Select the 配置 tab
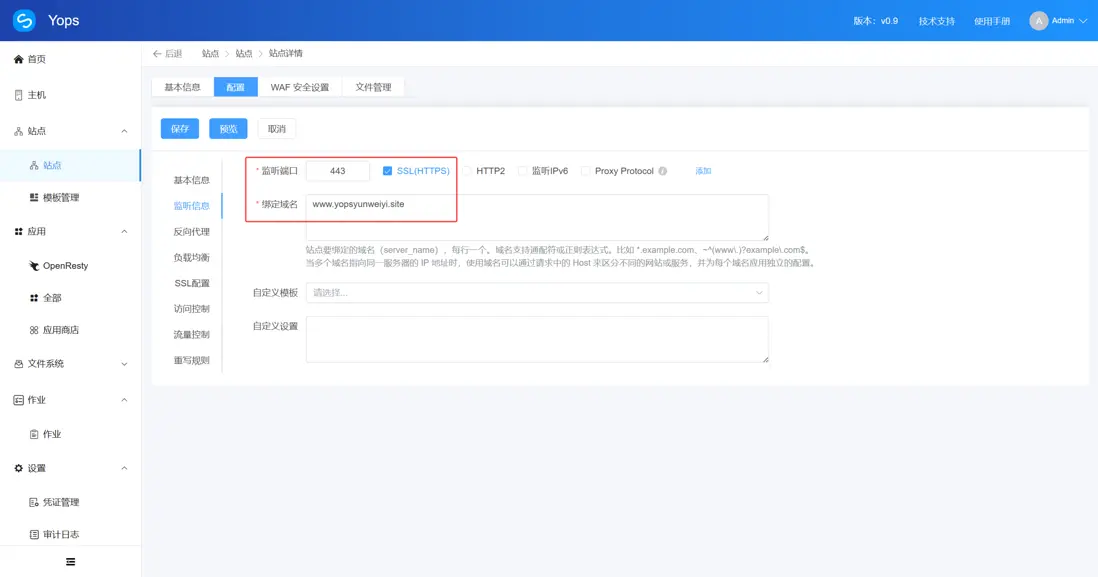This screenshot has height=577, width=1098. (x=235, y=88)
